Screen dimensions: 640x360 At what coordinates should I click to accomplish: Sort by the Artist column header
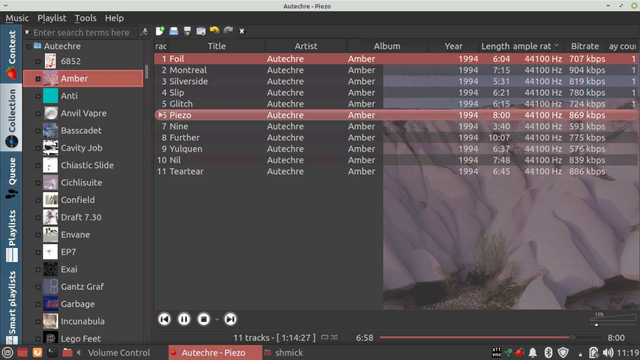click(x=306, y=46)
